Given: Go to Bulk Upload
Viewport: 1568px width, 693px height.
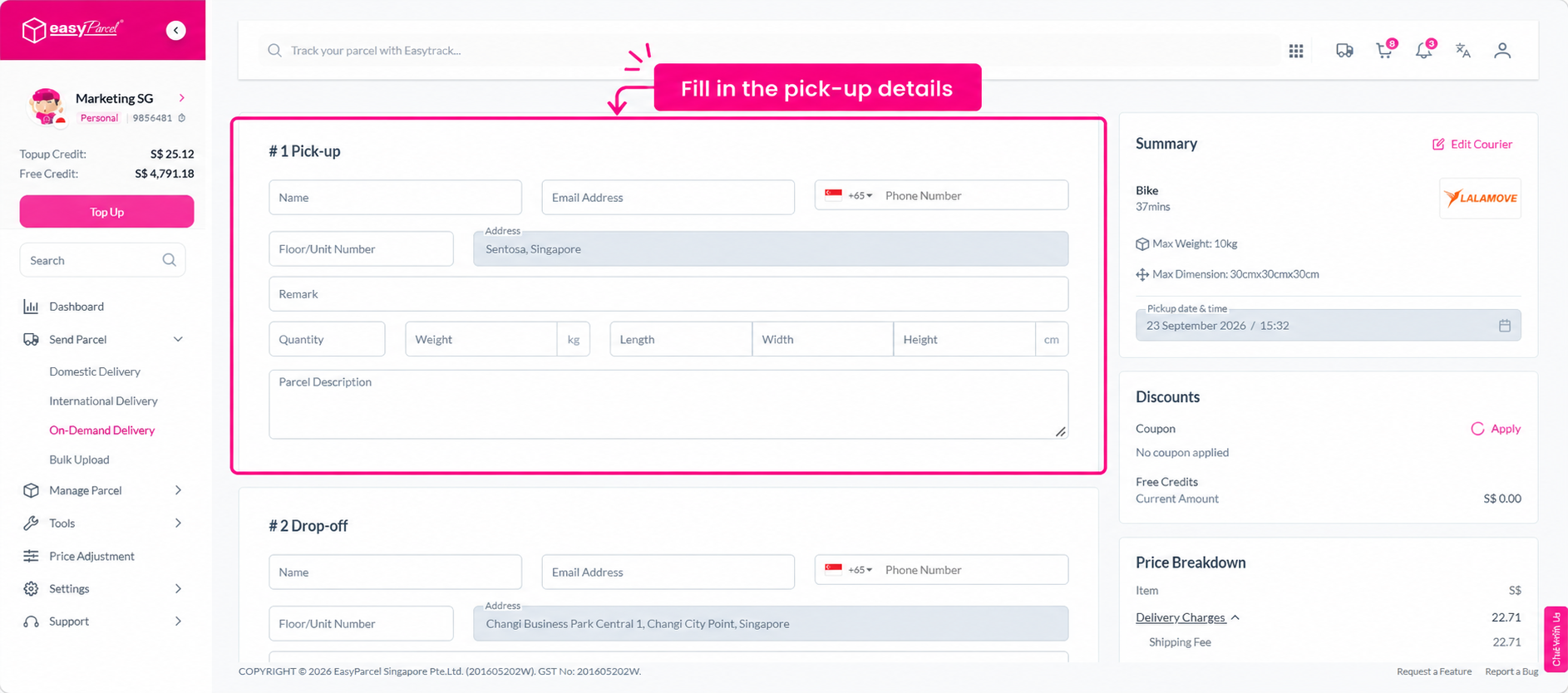Looking at the screenshot, I should (79, 460).
